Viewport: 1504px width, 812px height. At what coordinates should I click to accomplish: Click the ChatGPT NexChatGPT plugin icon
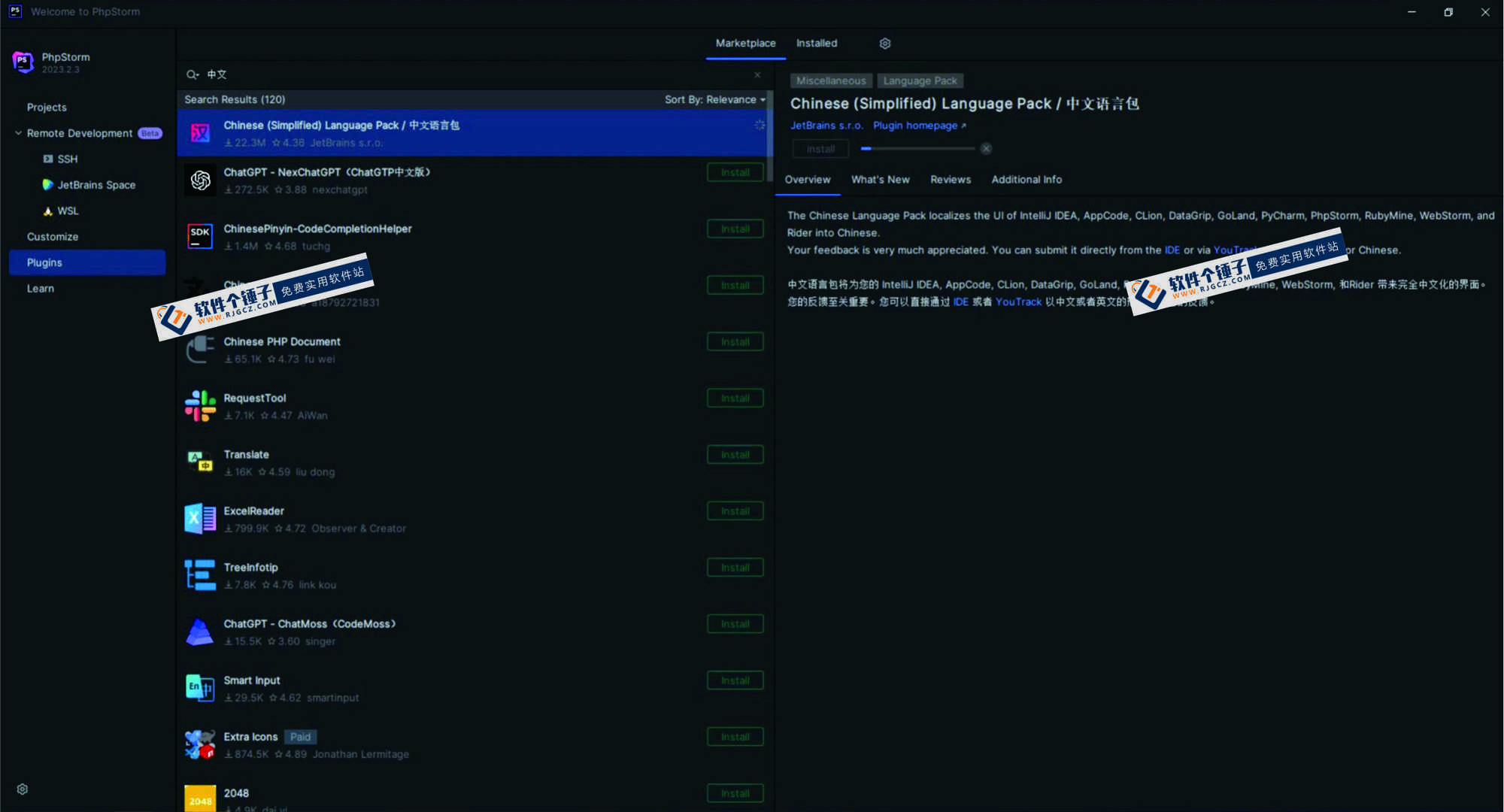[x=200, y=180]
